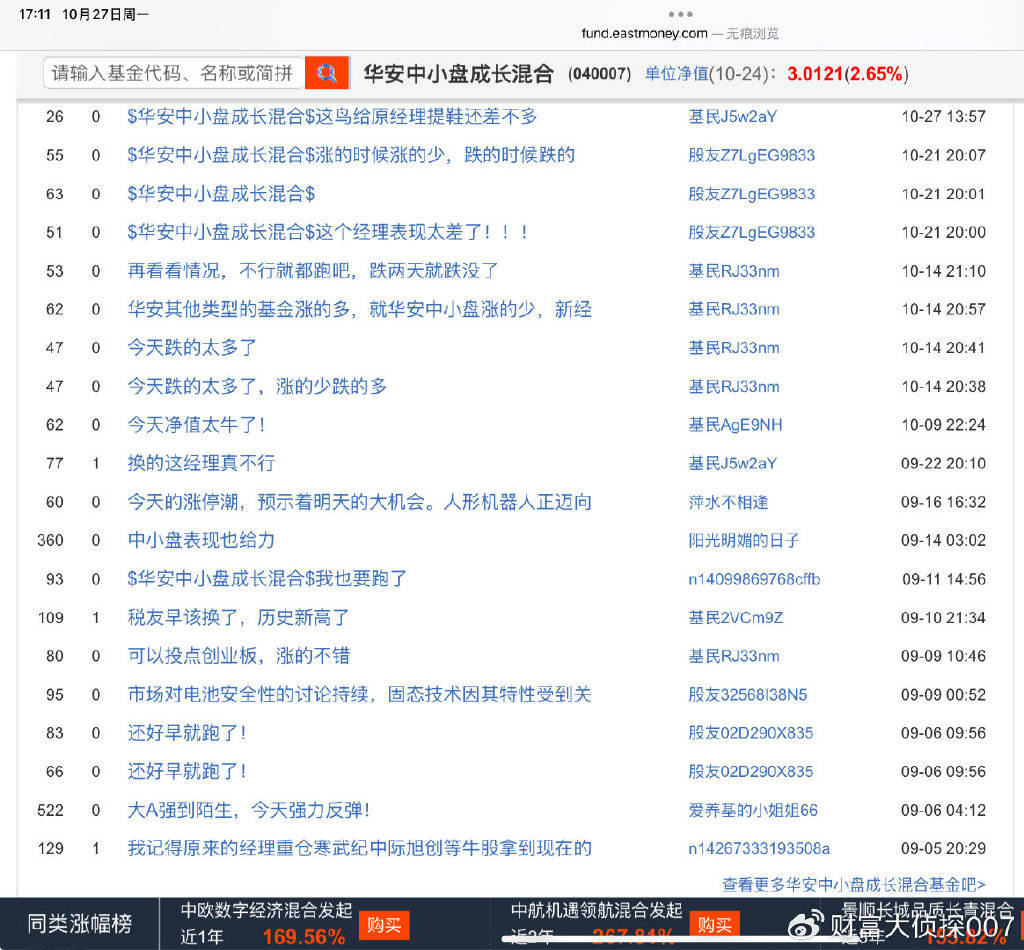Open post '可以投点创业板,涨的不错'
The image size is (1024, 950).
click(x=238, y=656)
